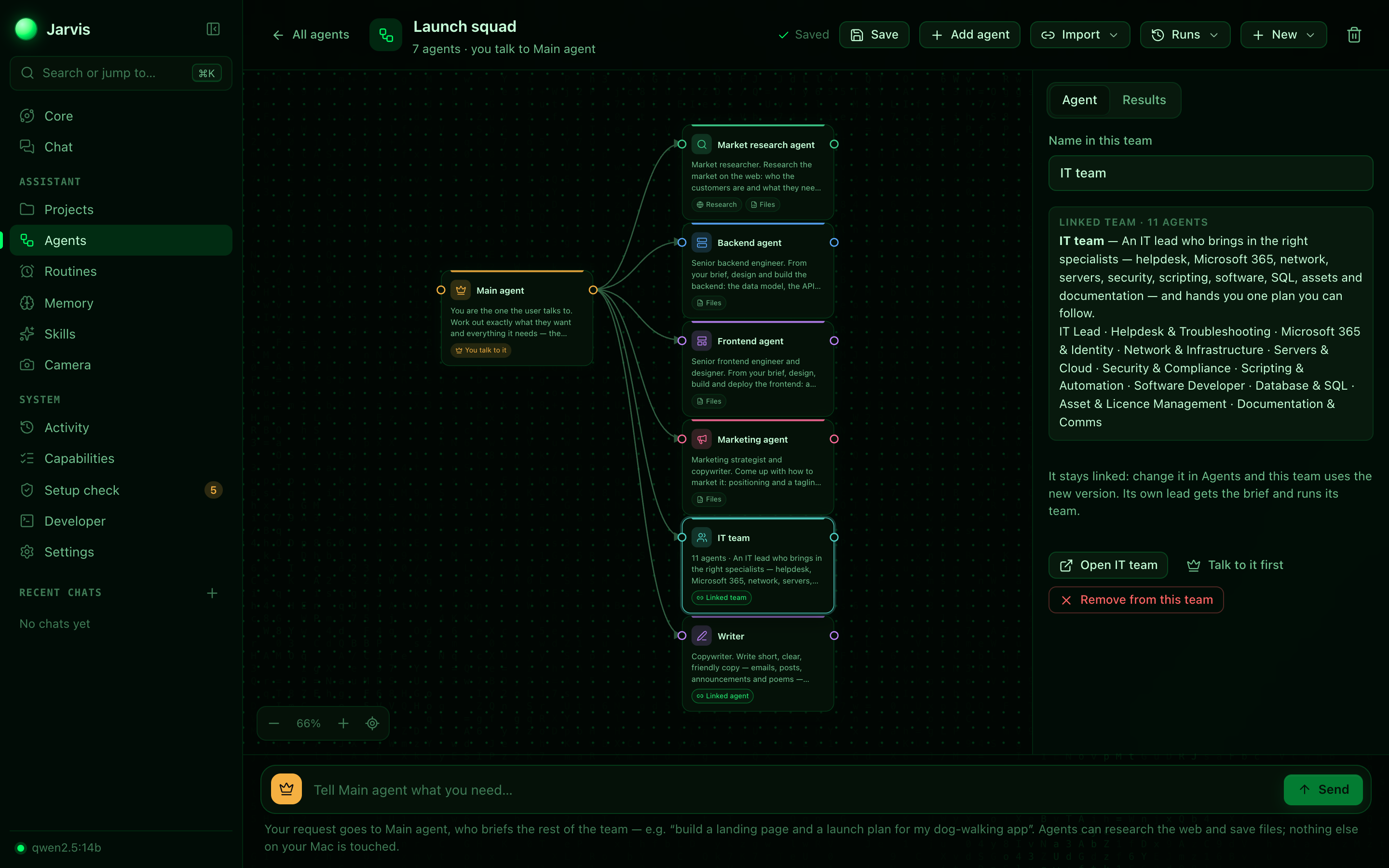Click the Jarvis green orb logo

[x=26, y=29]
